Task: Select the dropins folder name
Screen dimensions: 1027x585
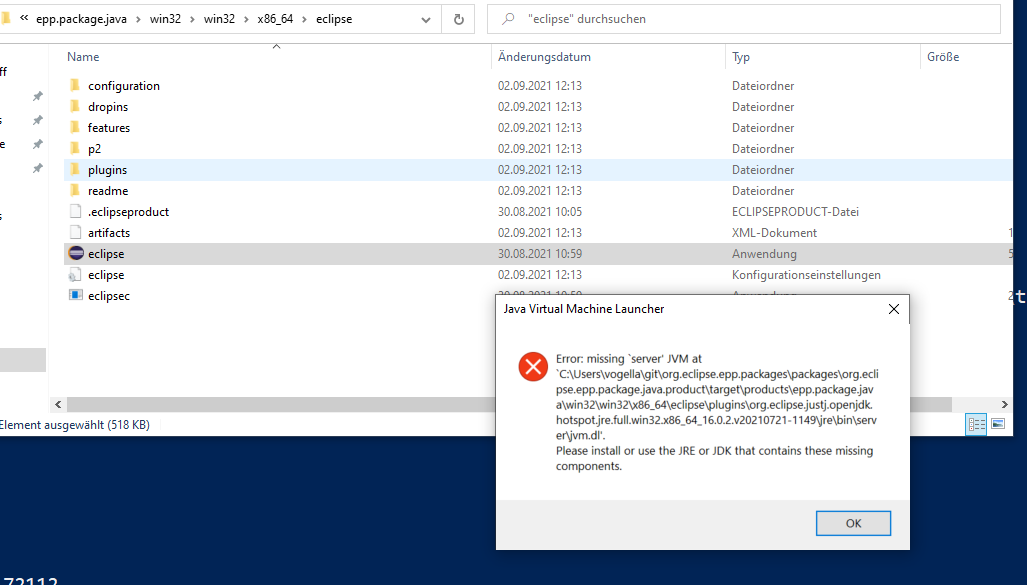Action: click(x=108, y=107)
